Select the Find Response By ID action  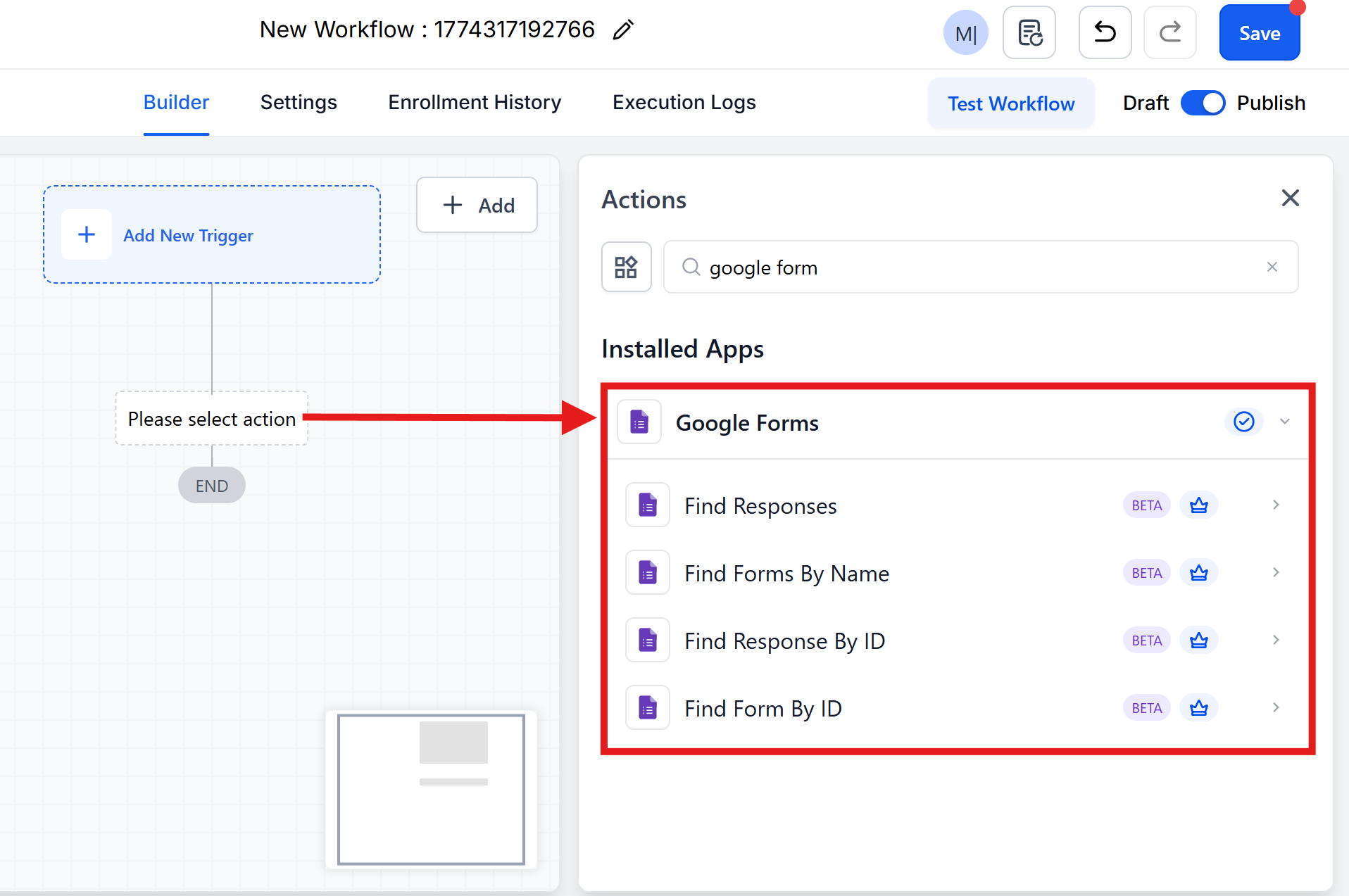tap(958, 641)
